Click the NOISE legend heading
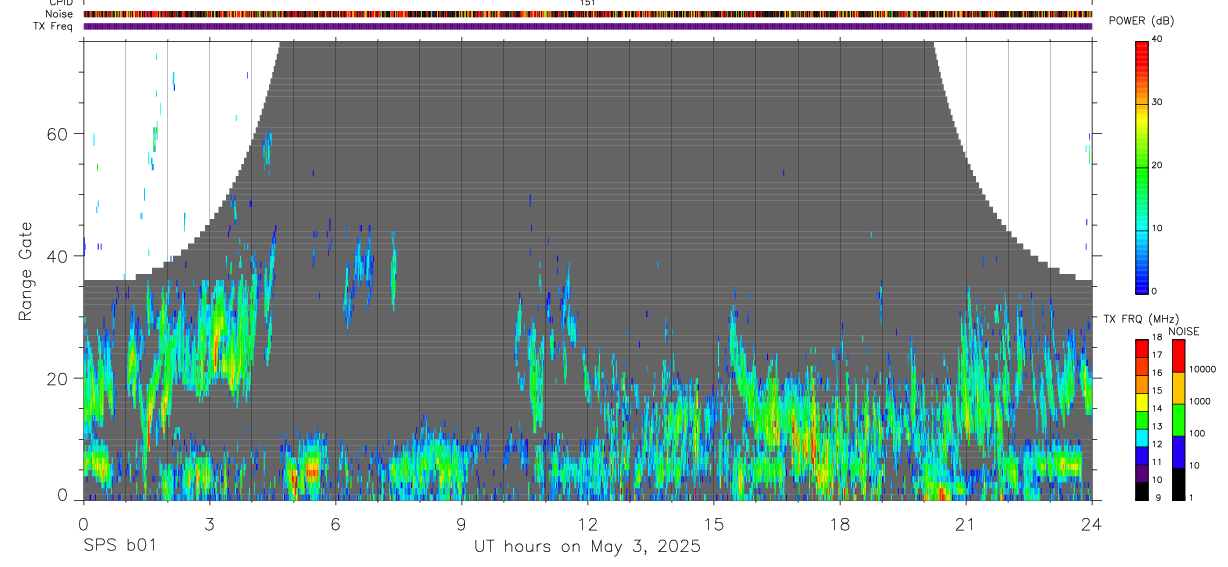 1184,331
